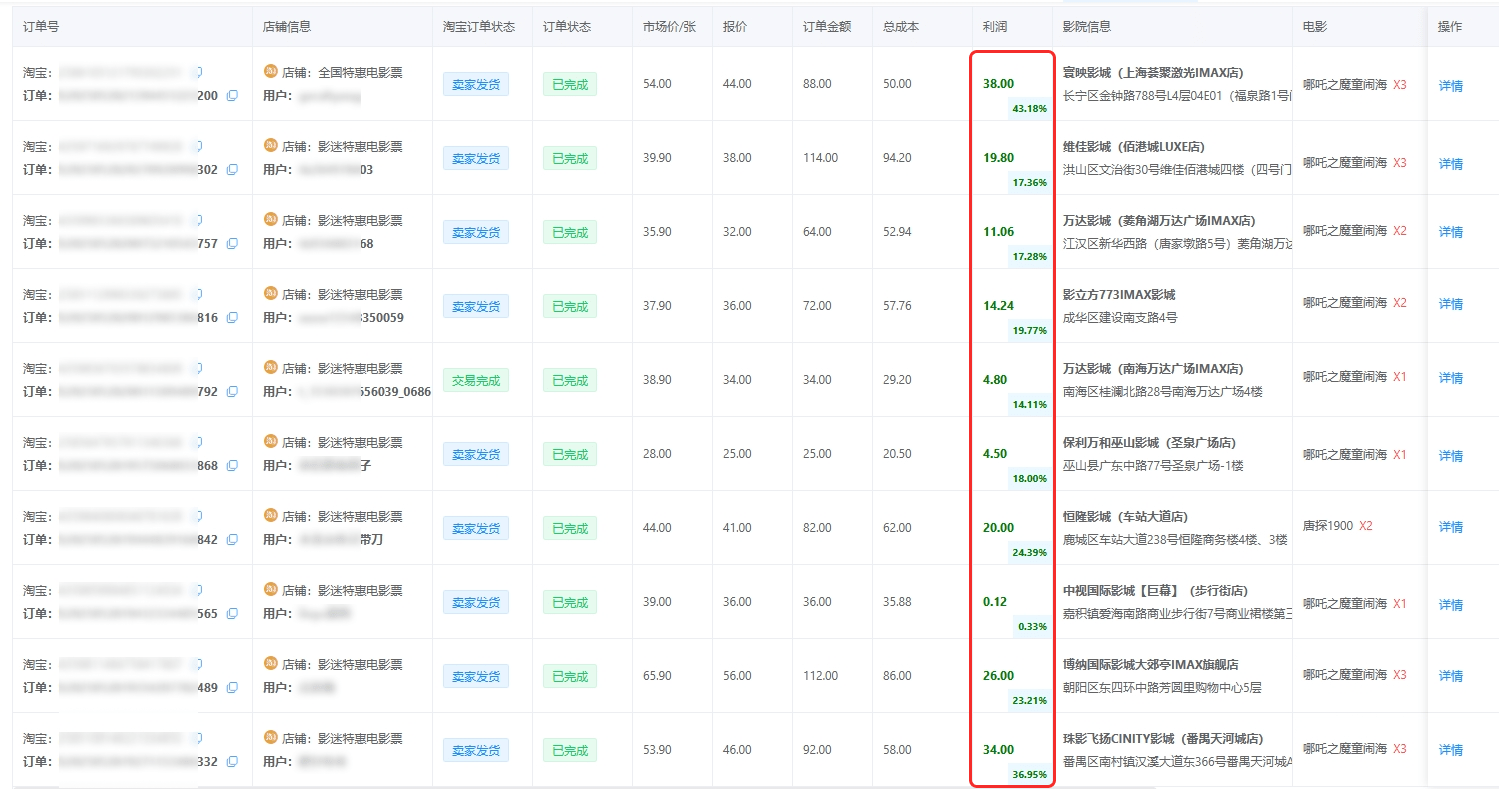Click the Taobao shop icon in the 恒隆影城 row
The height and width of the screenshot is (789, 1499).
(x=270, y=516)
